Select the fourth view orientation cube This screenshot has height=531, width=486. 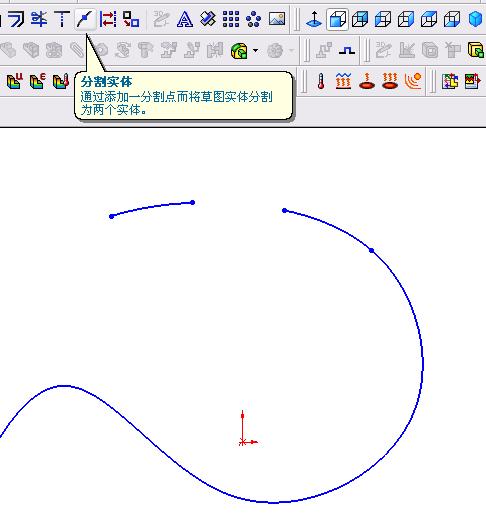(406, 19)
